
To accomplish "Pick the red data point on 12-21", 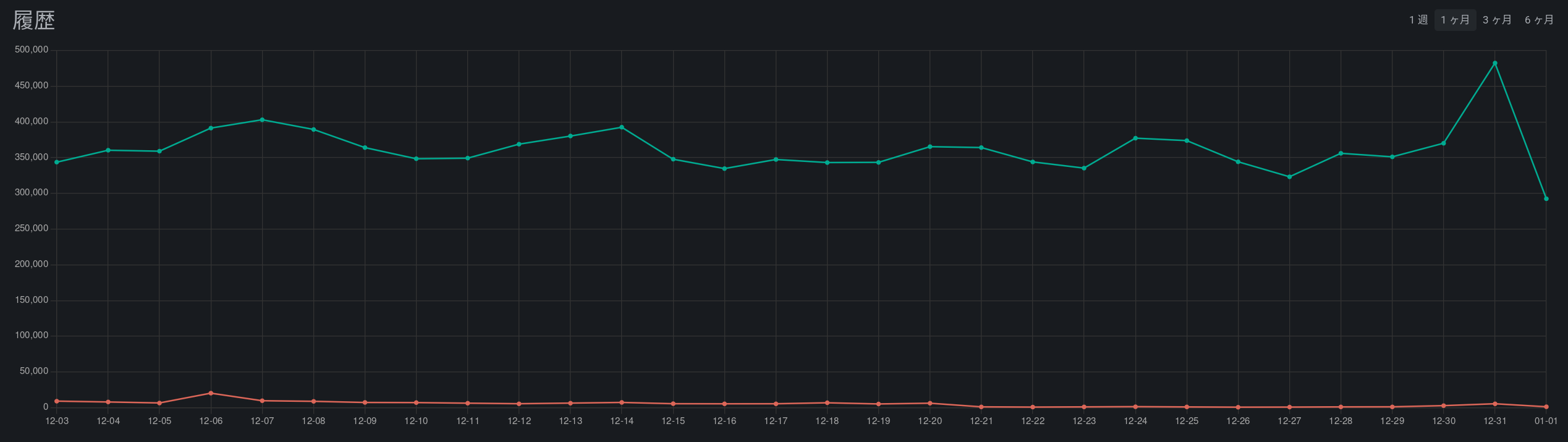I will click(x=981, y=407).
